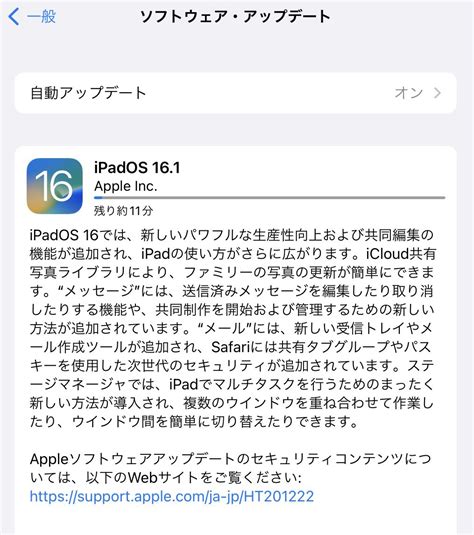Click the Appleソフトウェアアップデート security notice text
The image size is (474, 535).
230,468
